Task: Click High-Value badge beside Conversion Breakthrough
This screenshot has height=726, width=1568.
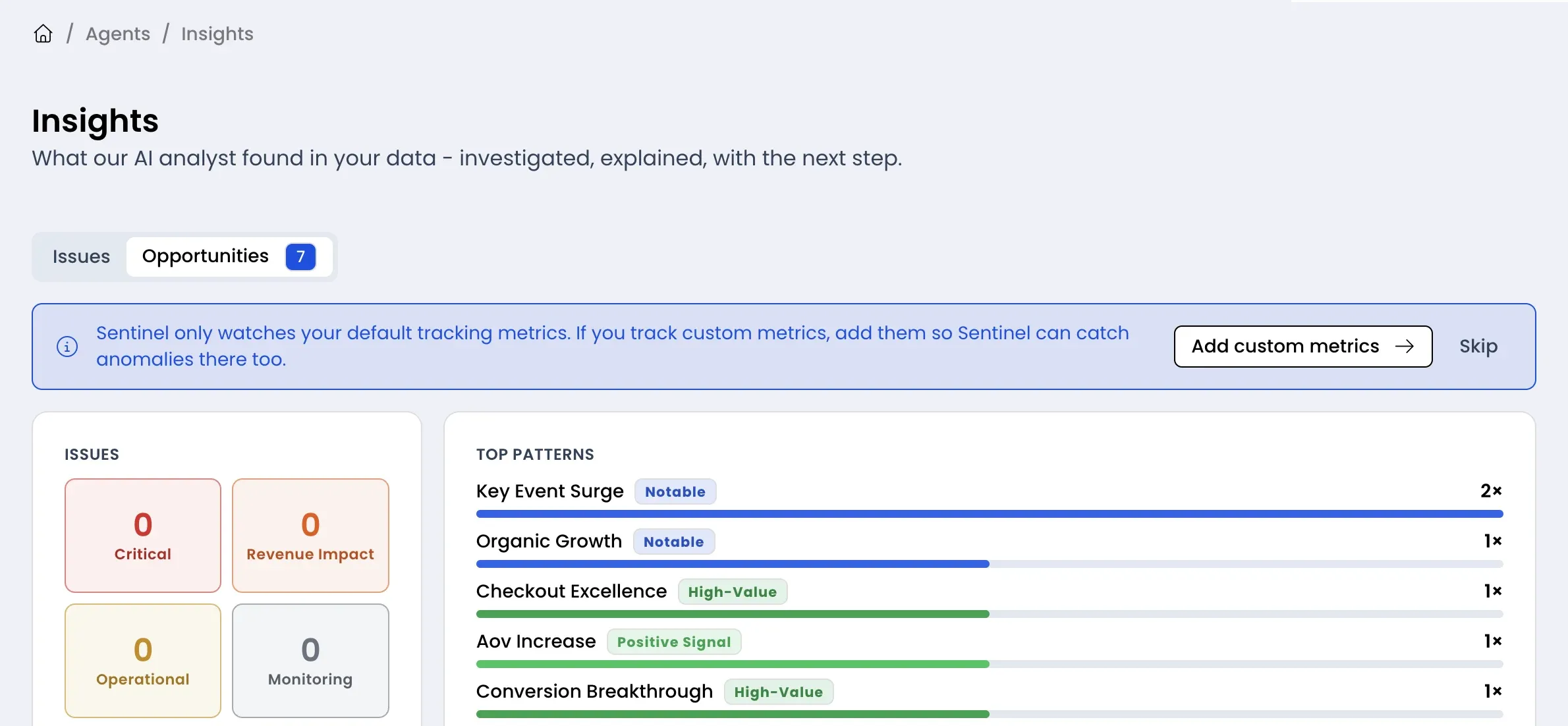Action: click(779, 692)
